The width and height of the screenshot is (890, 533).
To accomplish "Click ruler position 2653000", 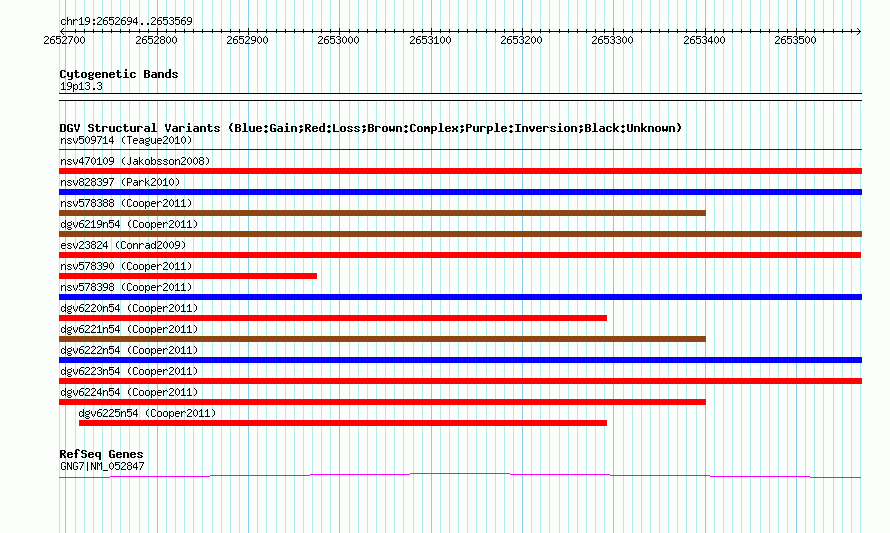I will (x=338, y=40).
